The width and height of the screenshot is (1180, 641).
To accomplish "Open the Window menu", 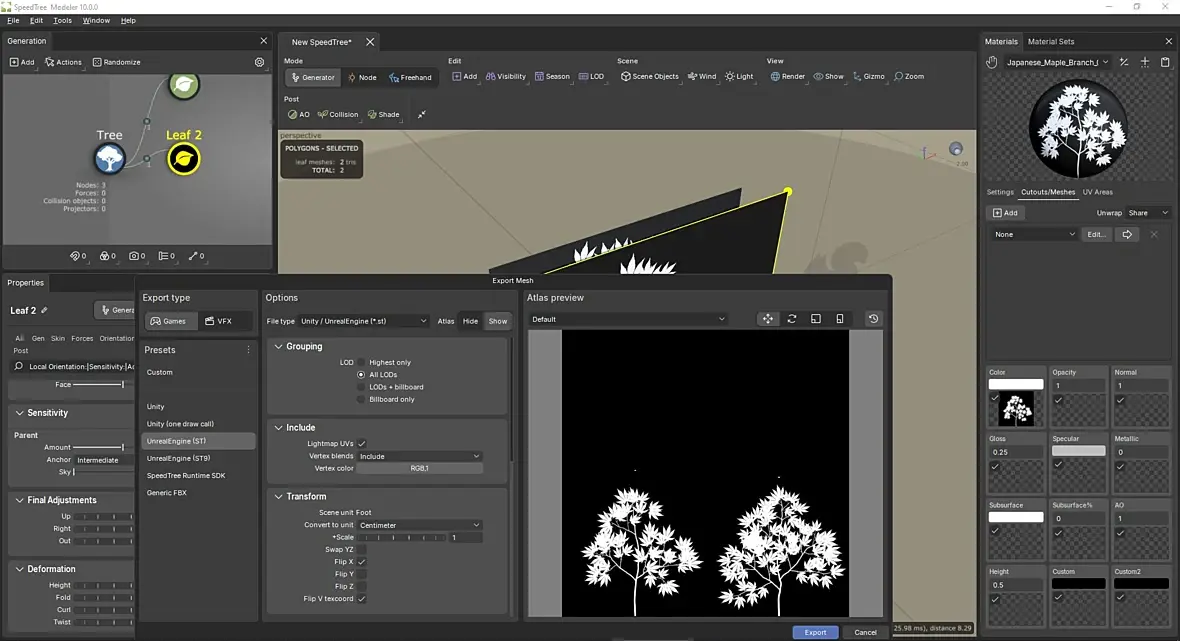I will [96, 20].
